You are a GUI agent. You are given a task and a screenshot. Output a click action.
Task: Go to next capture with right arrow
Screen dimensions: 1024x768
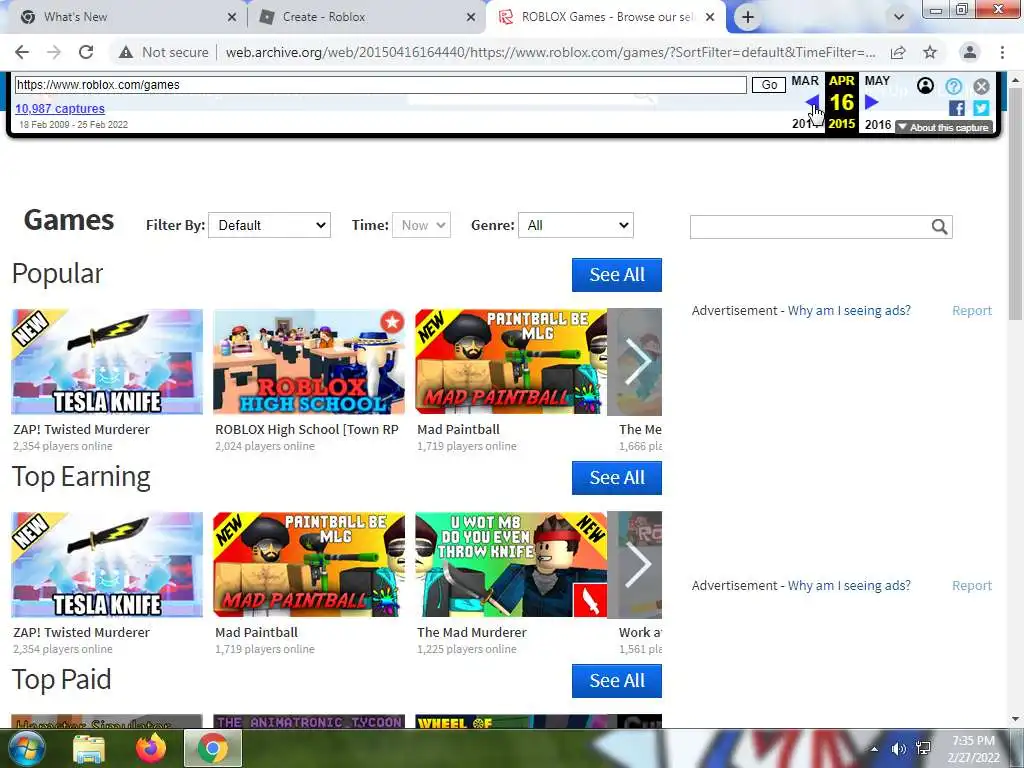[871, 102]
